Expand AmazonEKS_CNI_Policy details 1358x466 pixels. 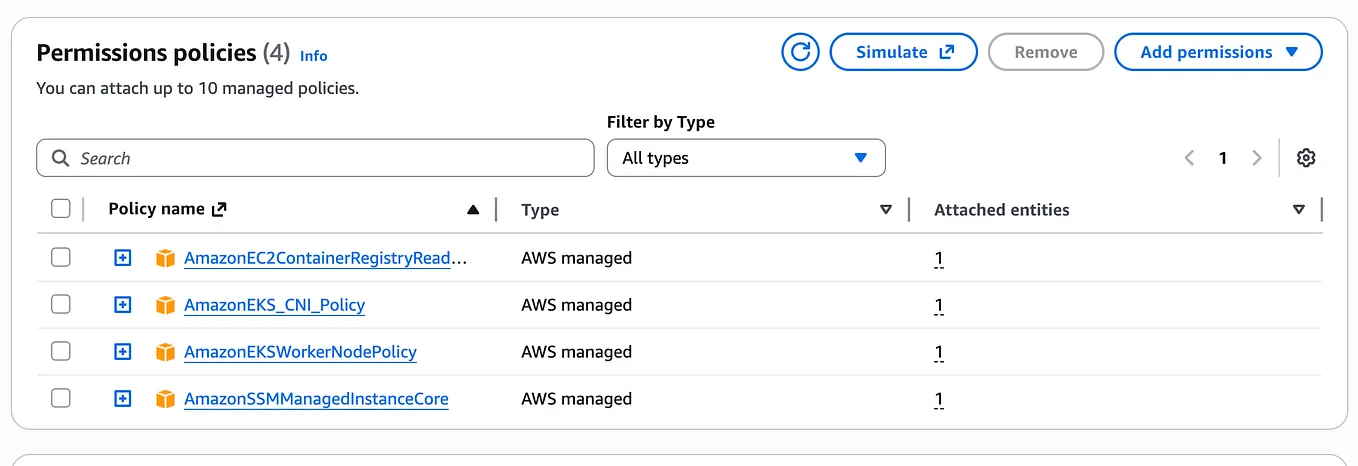pos(122,305)
